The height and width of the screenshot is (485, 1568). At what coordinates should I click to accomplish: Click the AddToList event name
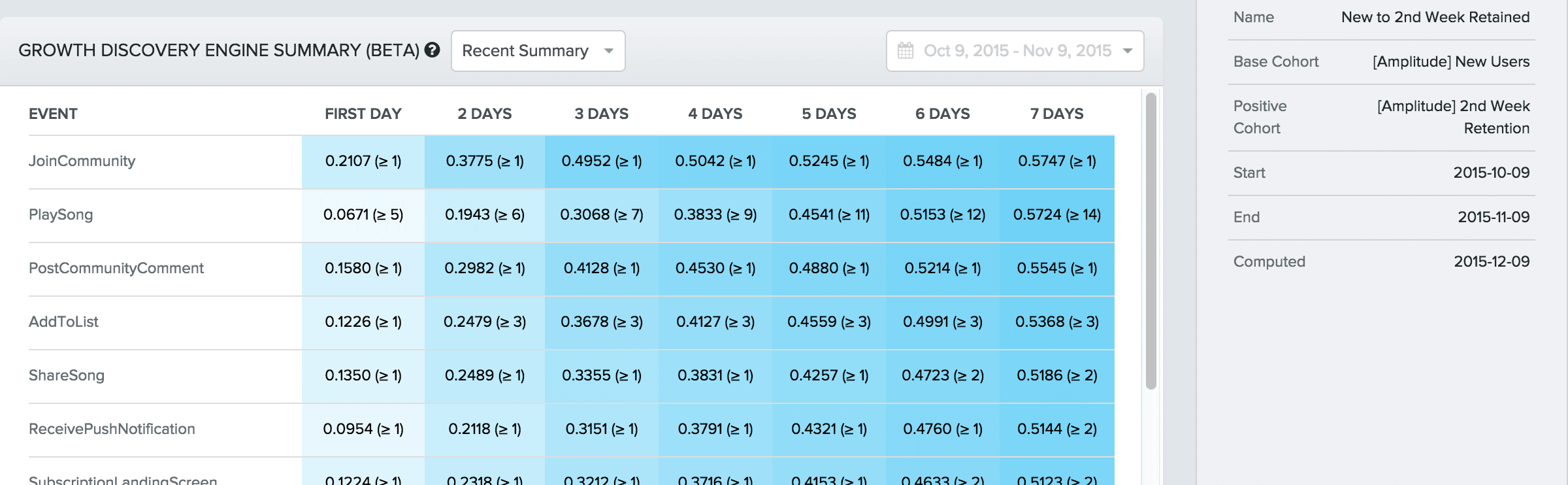(x=63, y=322)
